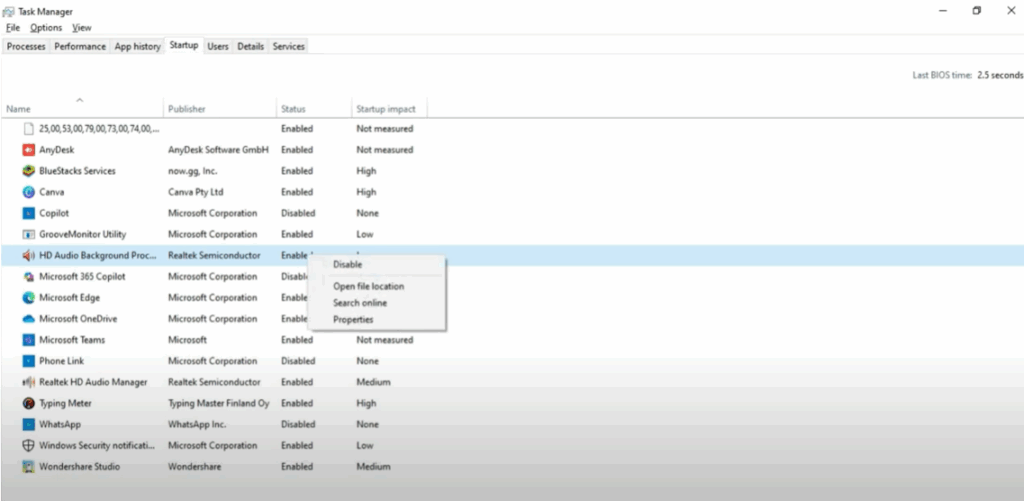Screen dimensions: 1024x501
Task: Click the Copilot row icon
Action: point(28,213)
